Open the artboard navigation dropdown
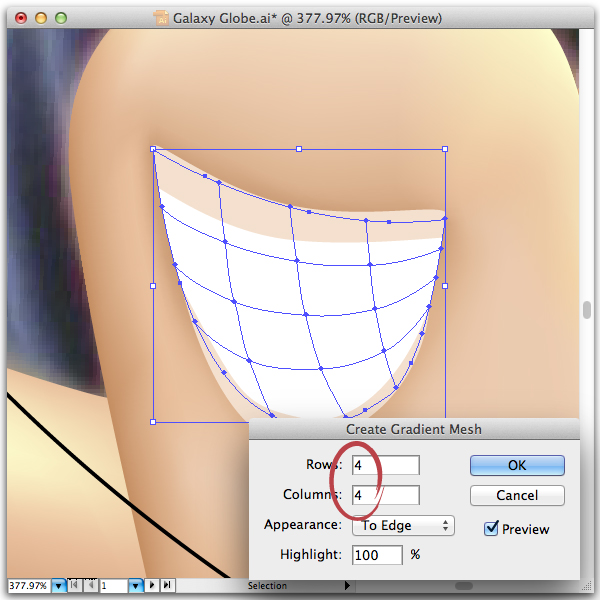 tap(135, 586)
